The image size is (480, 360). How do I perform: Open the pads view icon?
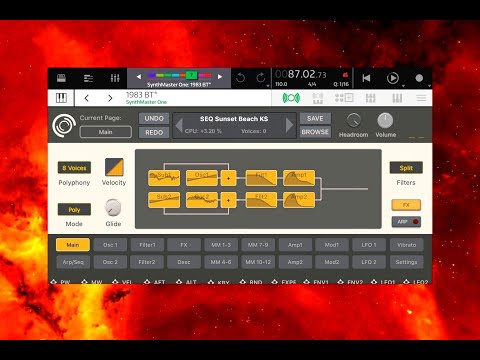pos(344,98)
